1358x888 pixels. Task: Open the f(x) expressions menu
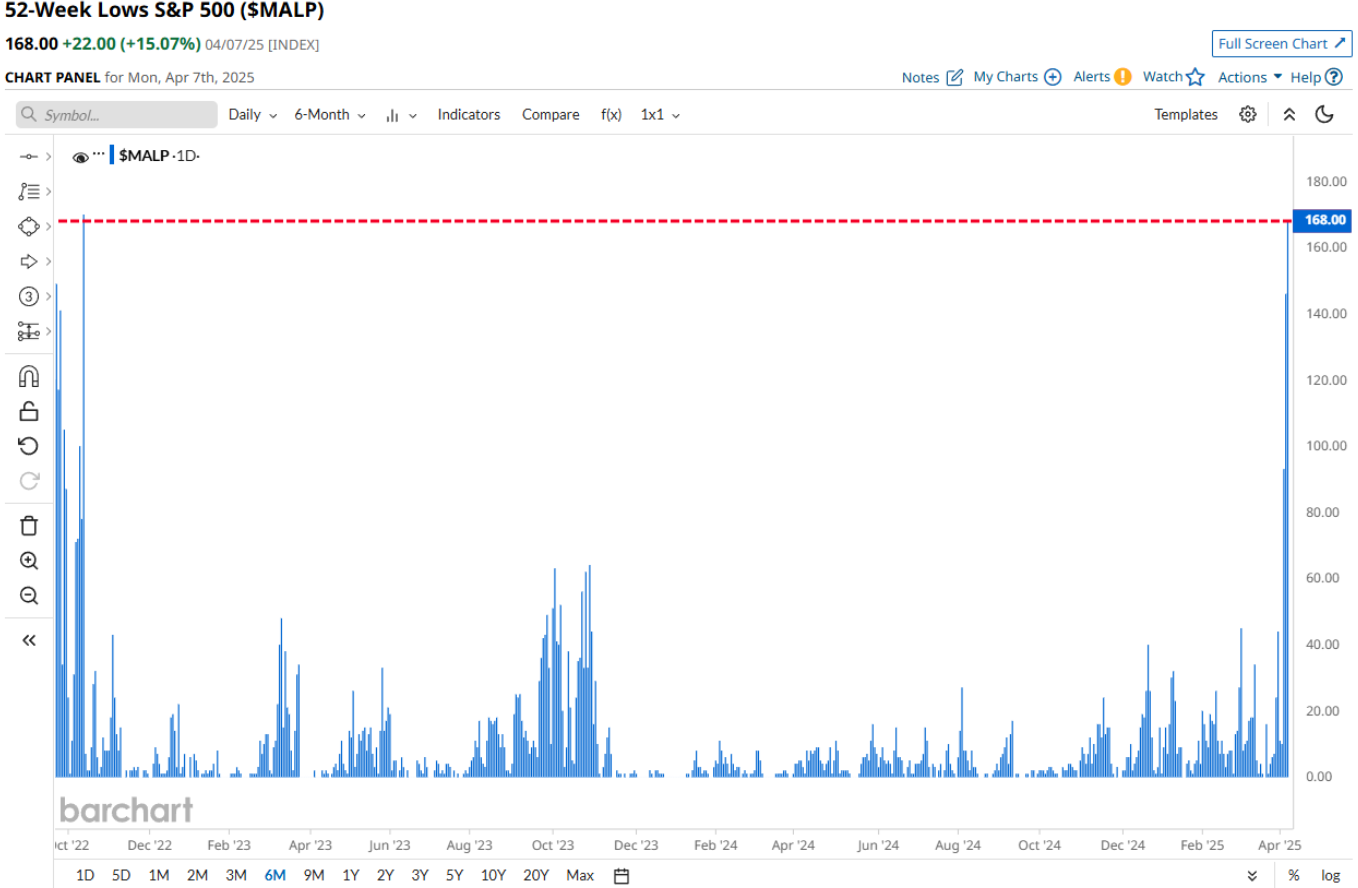click(x=611, y=115)
